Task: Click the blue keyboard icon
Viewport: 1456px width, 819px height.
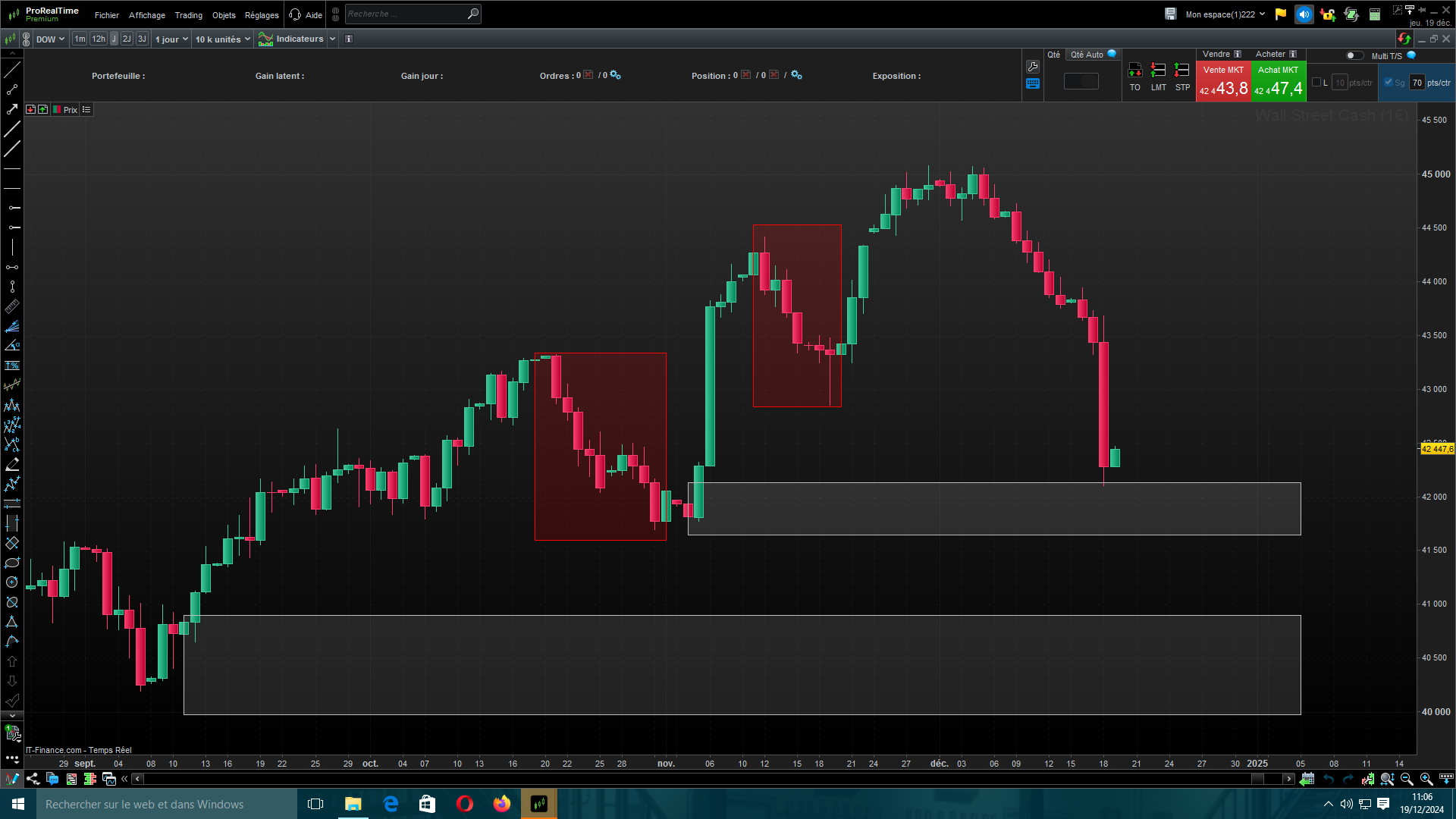Action: [1033, 83]
